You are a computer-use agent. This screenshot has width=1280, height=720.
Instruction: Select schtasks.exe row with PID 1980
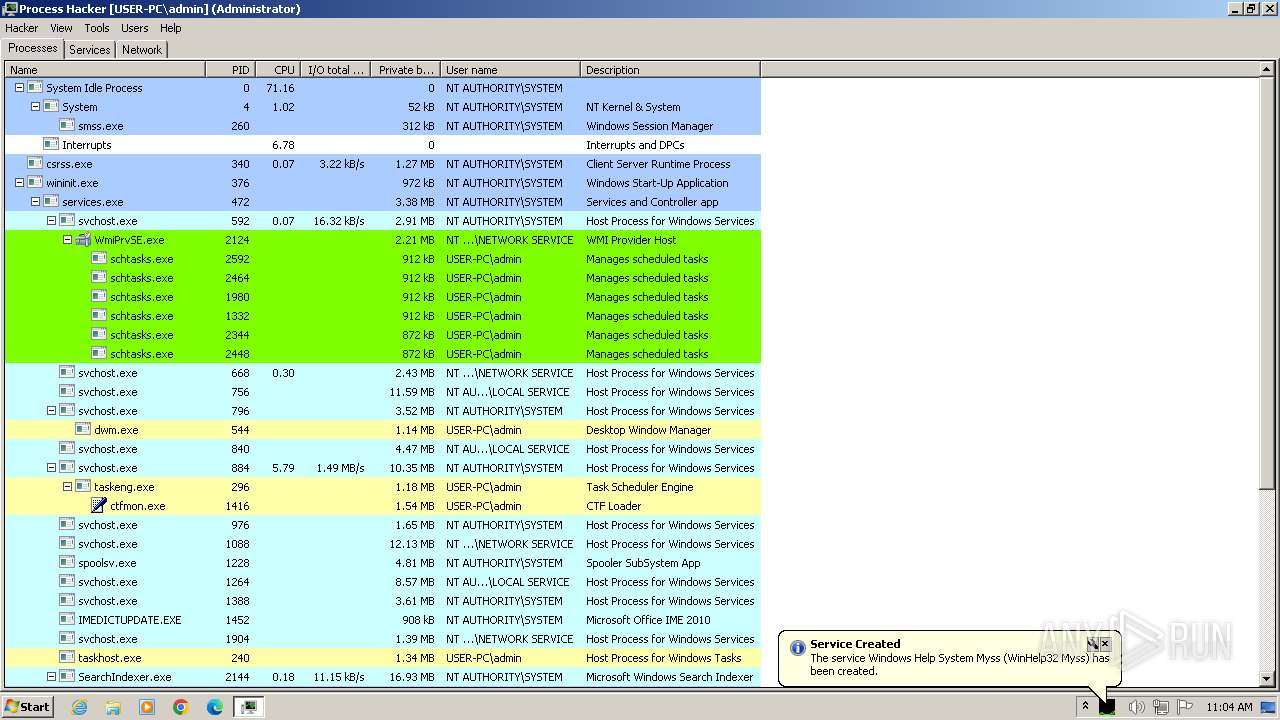(383, 297)
